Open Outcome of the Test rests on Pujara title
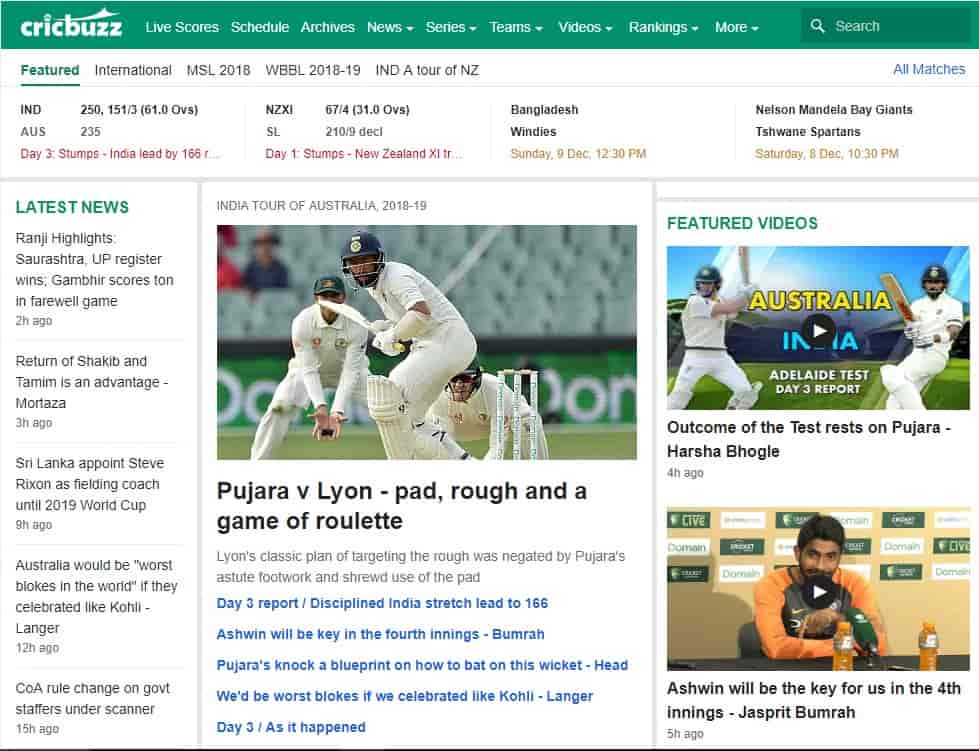The width and height of the screenshot is (979, 751). point(809,439)
